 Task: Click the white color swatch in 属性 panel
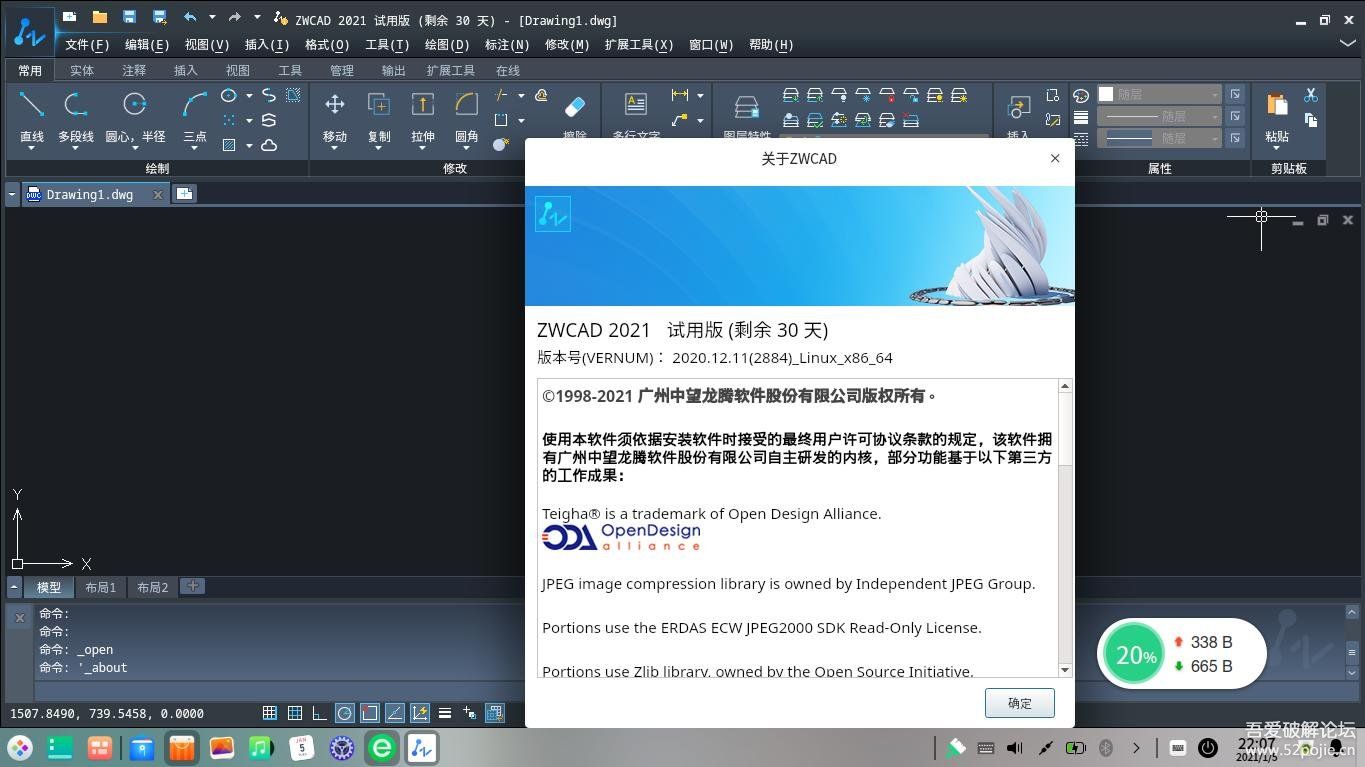coord(1106,94)
